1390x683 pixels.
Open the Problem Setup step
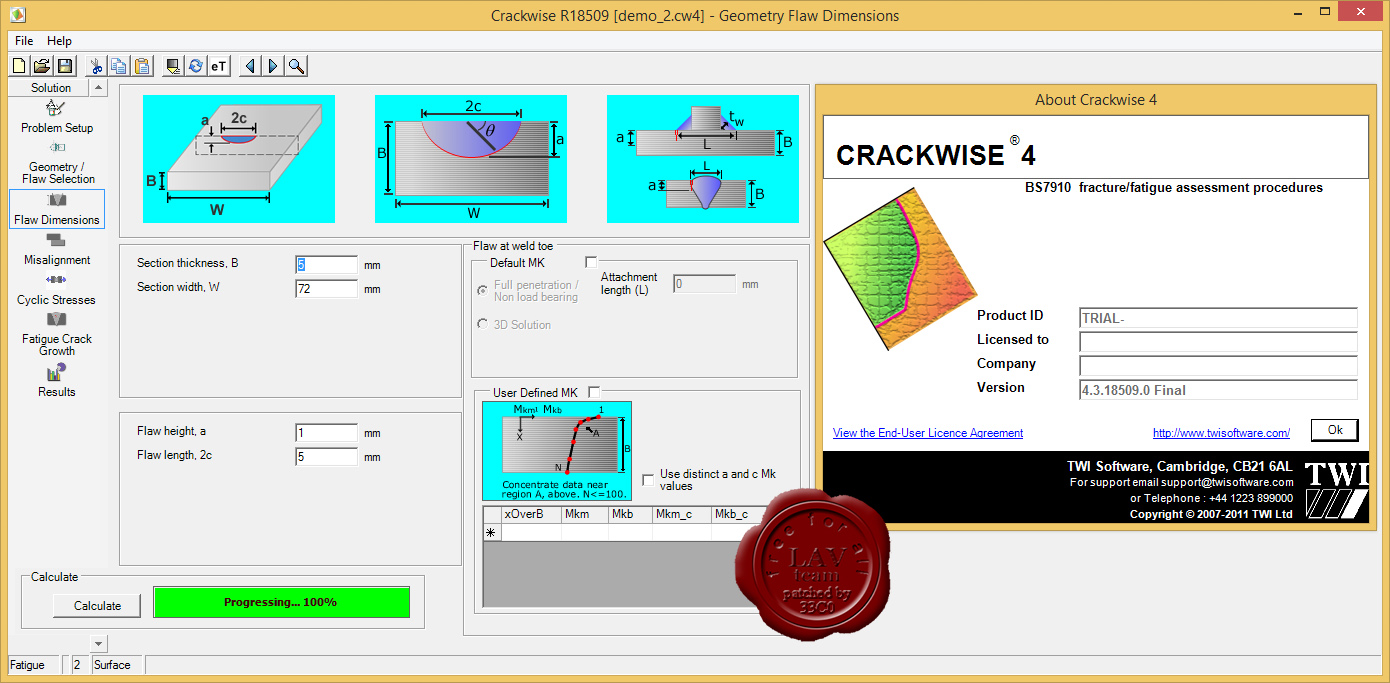pyautogui.click(x=57, y=117)
